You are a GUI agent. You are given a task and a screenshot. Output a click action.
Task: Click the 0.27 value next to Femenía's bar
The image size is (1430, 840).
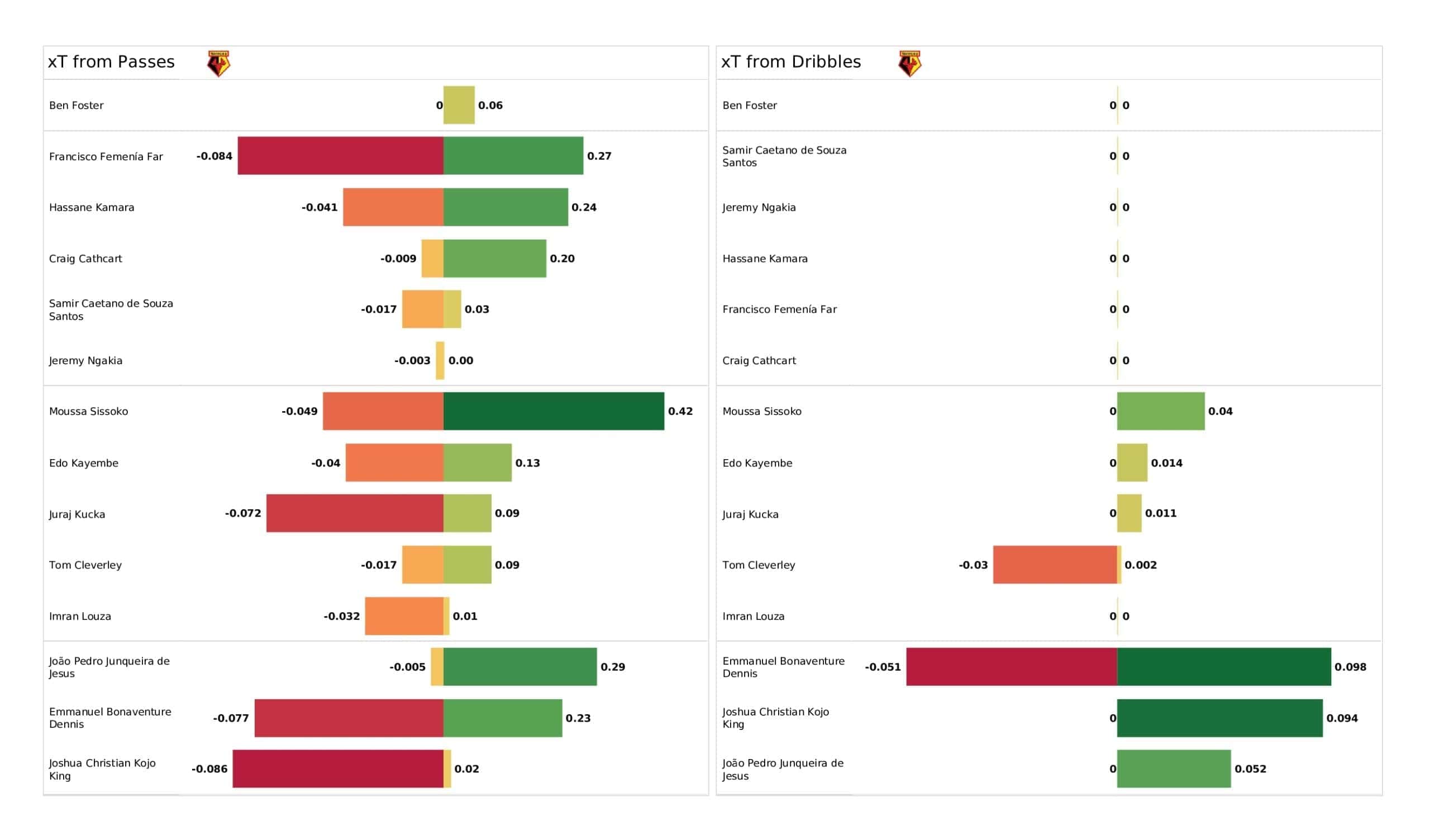point(599,156)
